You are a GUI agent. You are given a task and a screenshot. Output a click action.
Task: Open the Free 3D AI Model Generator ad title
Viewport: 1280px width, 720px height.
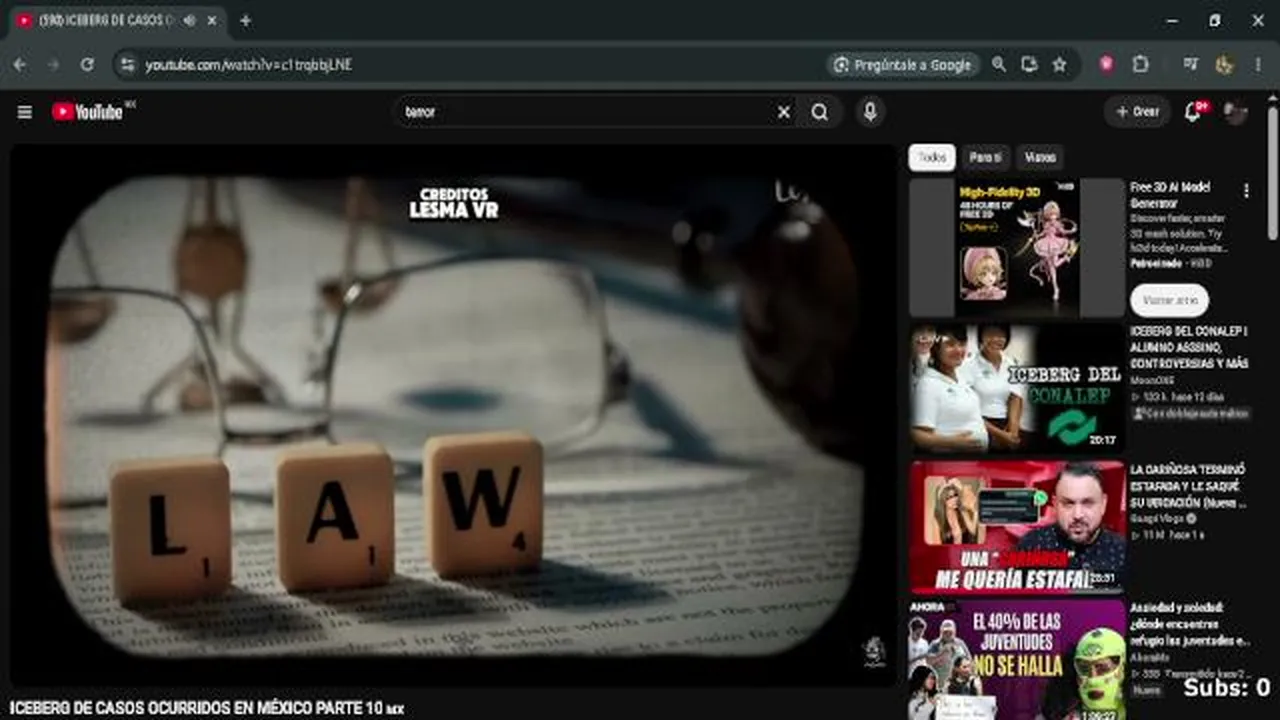click(1171, 195)
